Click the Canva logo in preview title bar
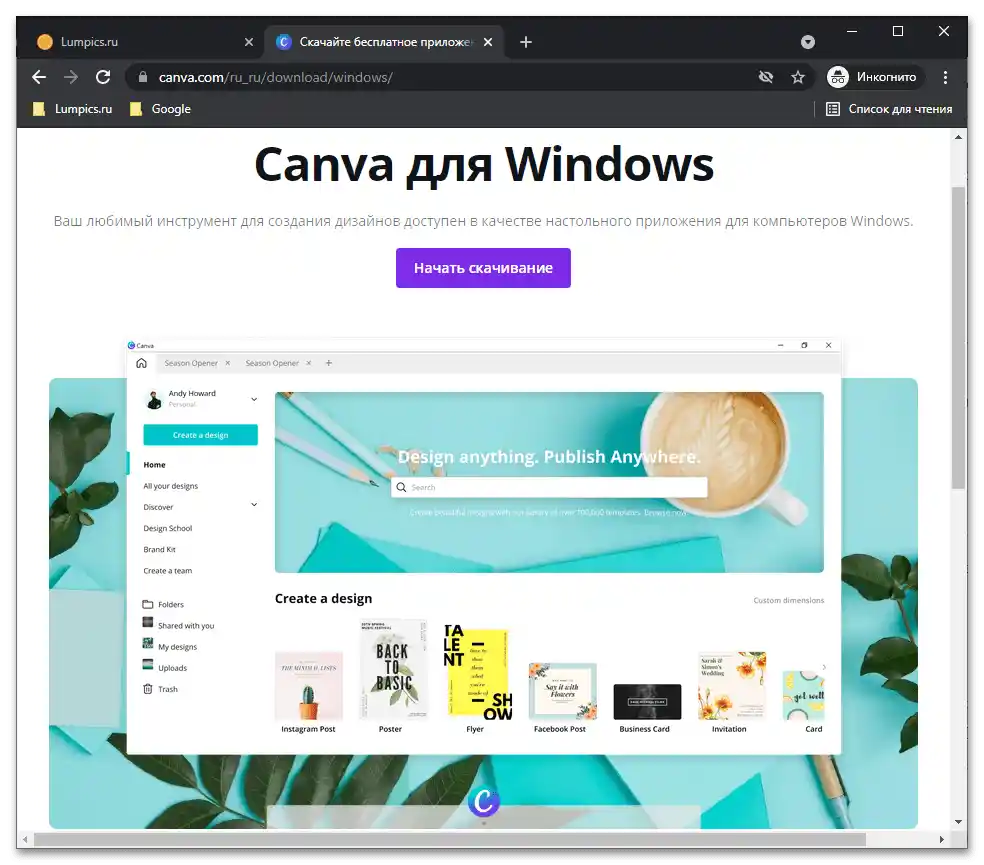 pos(131,345)
